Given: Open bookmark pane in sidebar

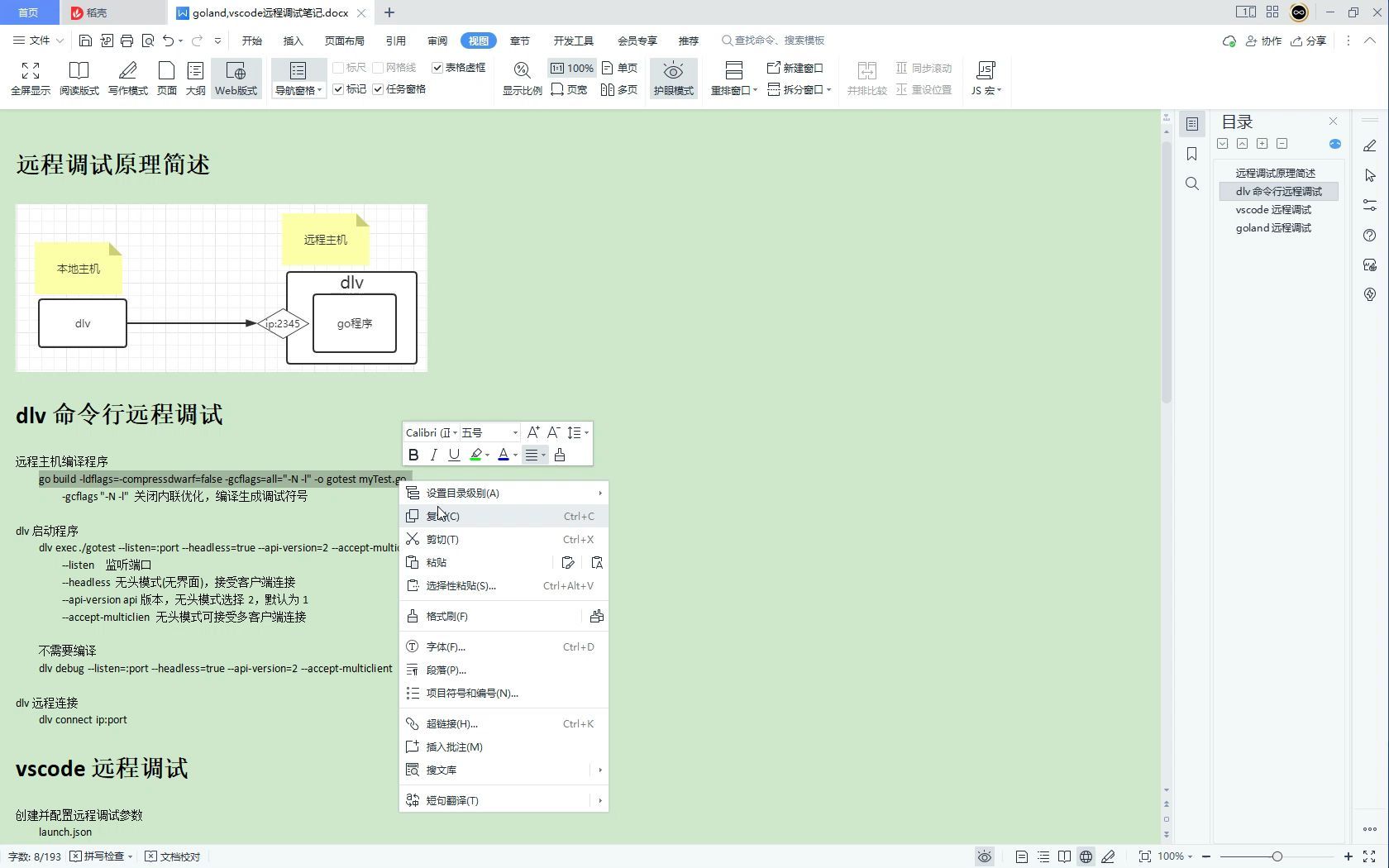Looking at the screenshot, I should (x=1192, y=154).
